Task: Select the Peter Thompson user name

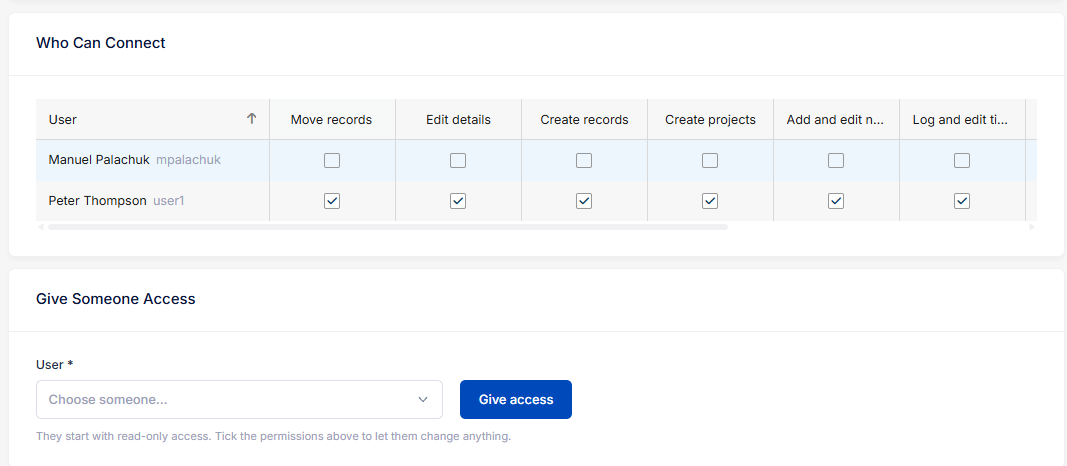Action: [x=97, y=201]
